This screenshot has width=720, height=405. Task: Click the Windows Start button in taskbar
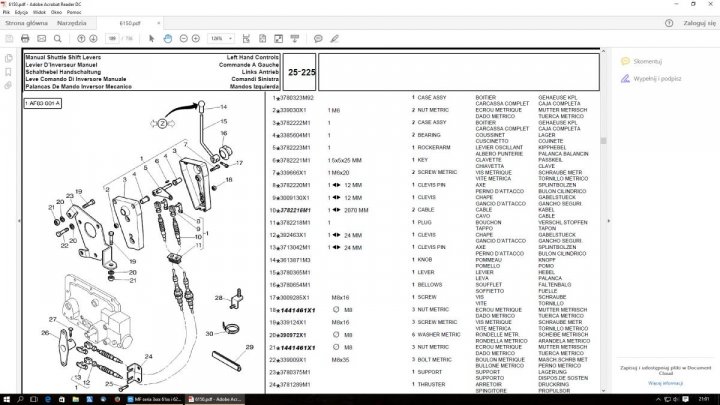[x=7, y=398]
